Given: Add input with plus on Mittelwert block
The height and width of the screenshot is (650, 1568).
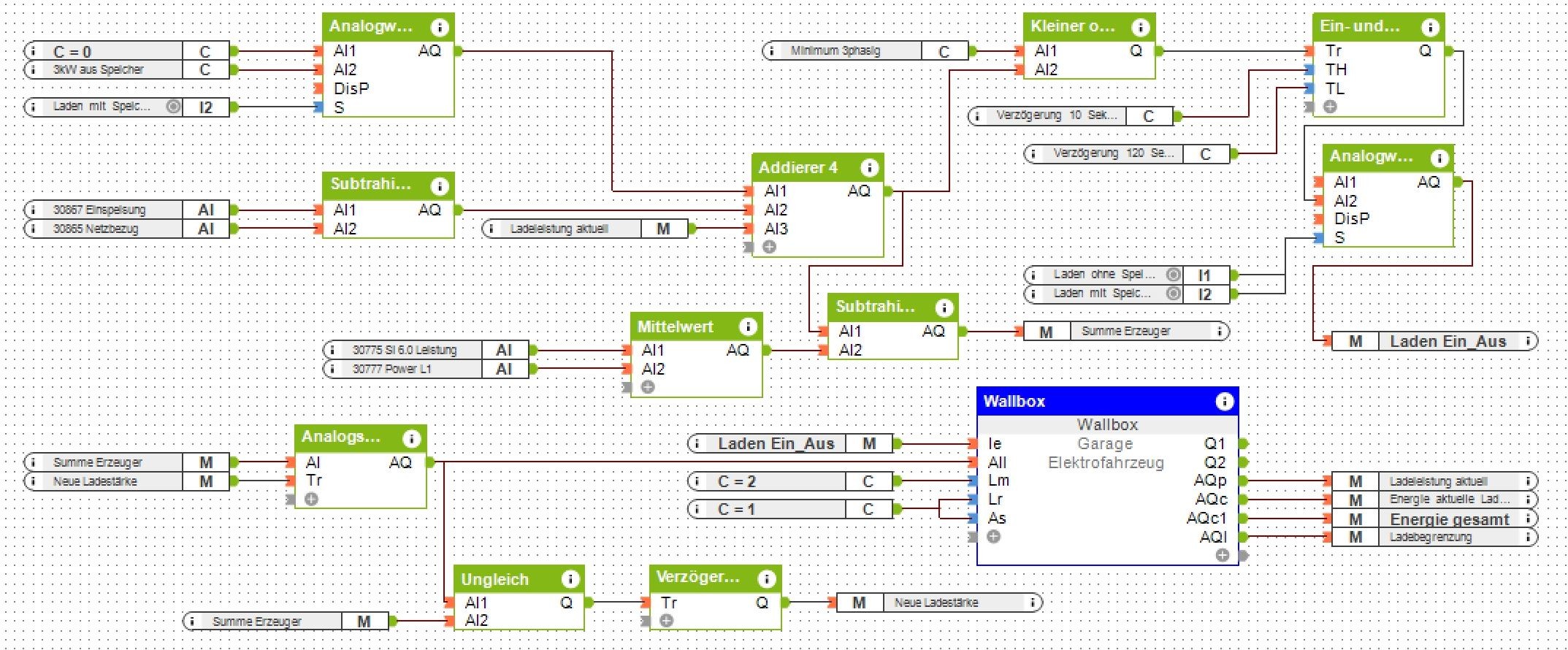Looking at the screenshot, I should (x=647, y=387).
